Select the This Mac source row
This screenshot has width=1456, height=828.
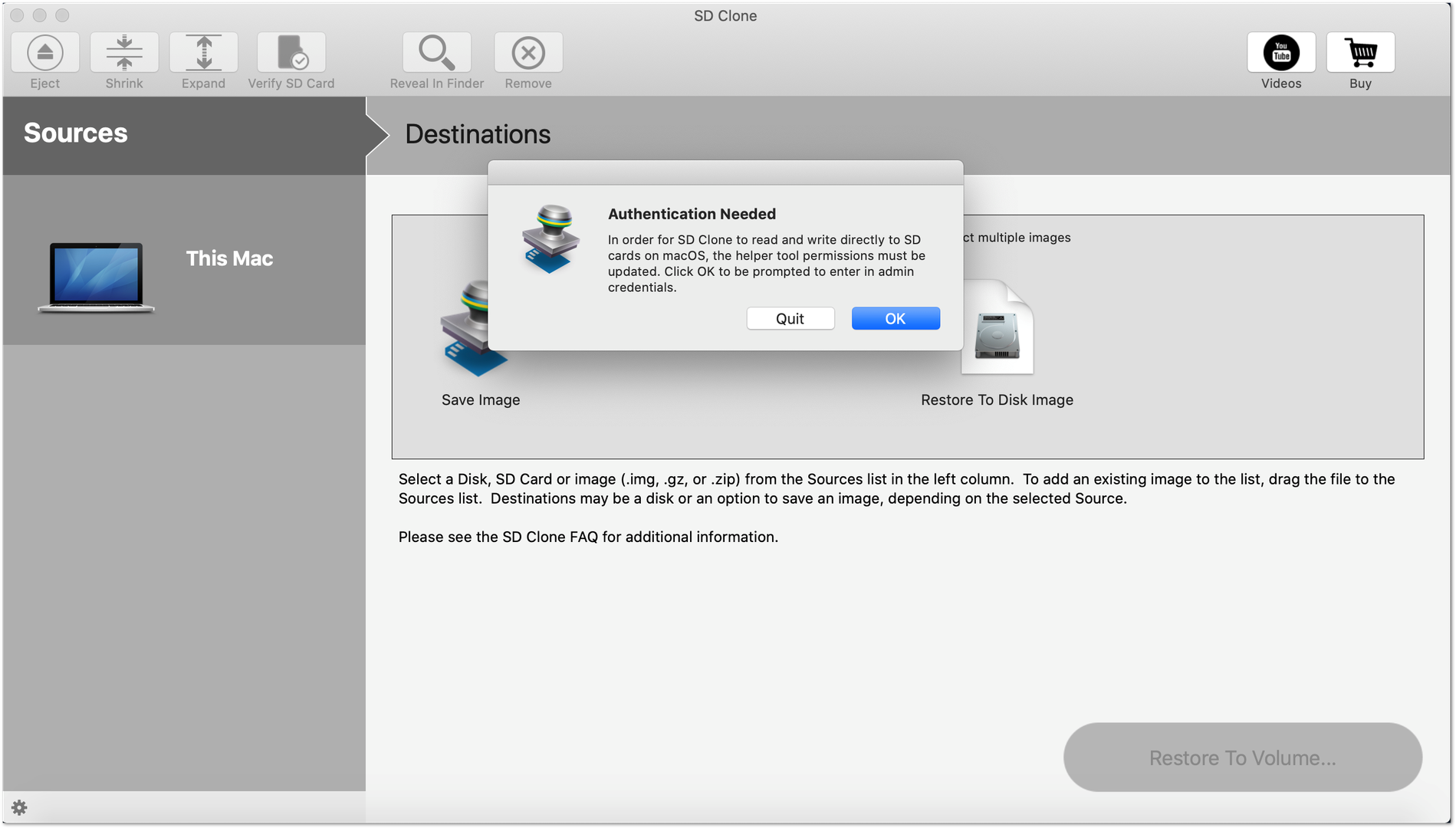(x=184, y=260)
